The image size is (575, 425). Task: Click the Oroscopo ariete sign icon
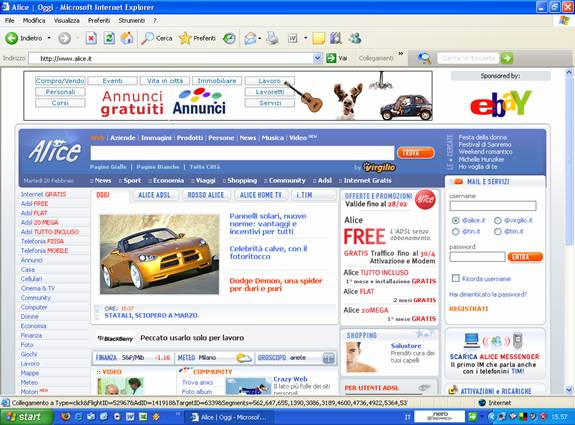click(329, 358)
